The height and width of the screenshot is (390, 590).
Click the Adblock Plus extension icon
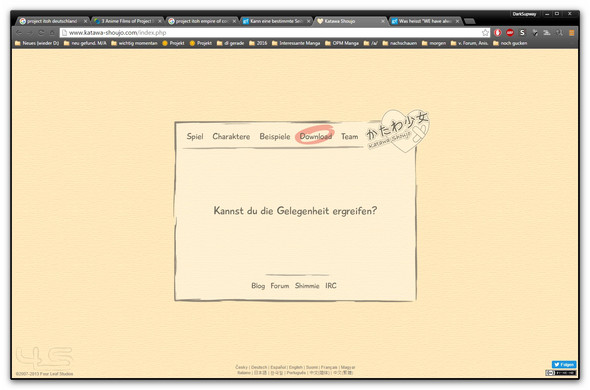click(x=510, y=33)
